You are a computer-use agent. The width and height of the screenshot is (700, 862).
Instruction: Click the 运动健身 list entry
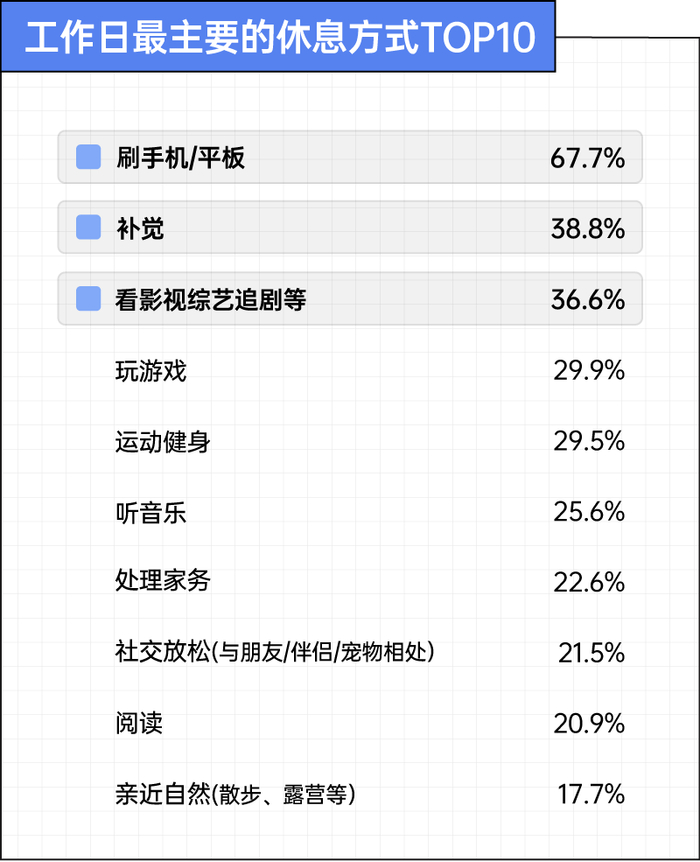coord(163,441)
